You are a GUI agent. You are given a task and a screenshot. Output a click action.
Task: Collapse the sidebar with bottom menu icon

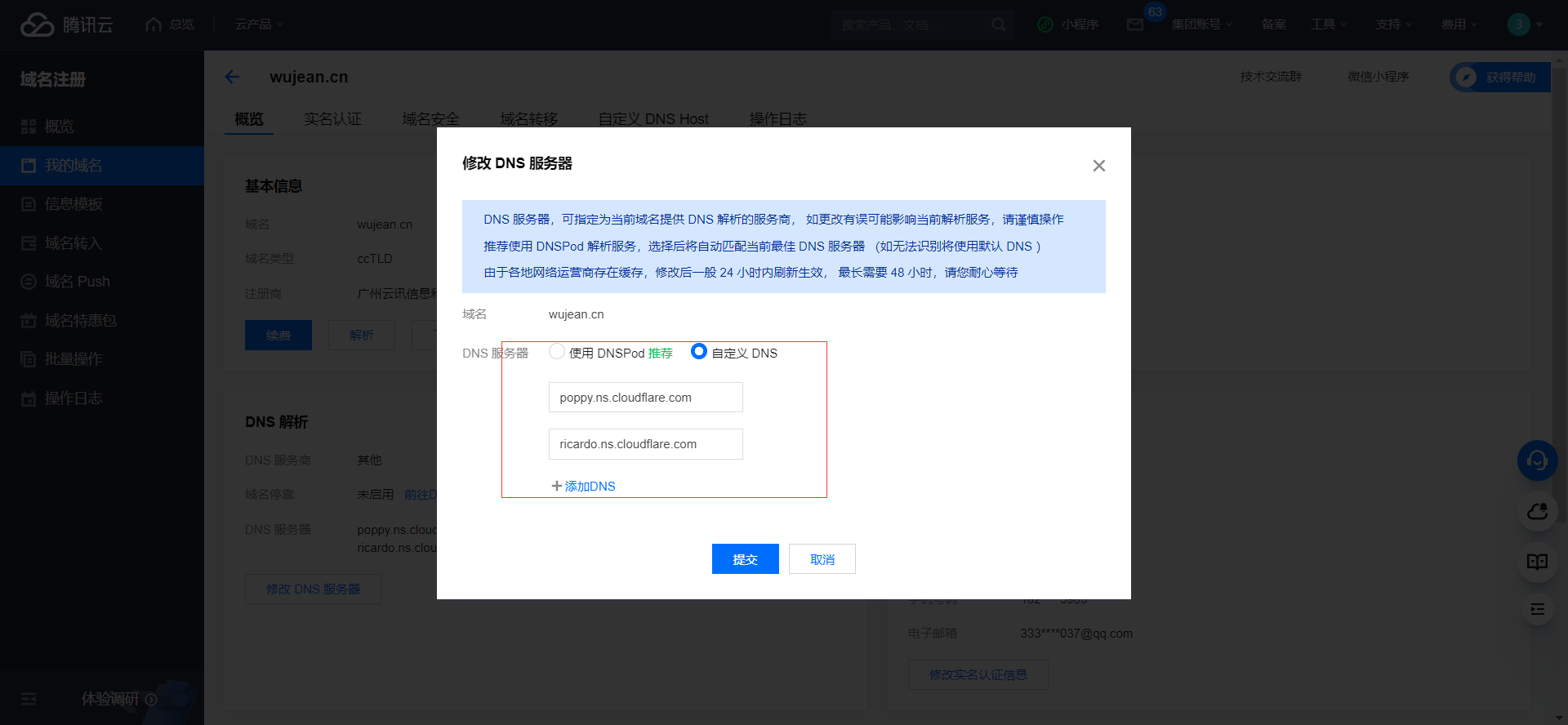point(29,699)
